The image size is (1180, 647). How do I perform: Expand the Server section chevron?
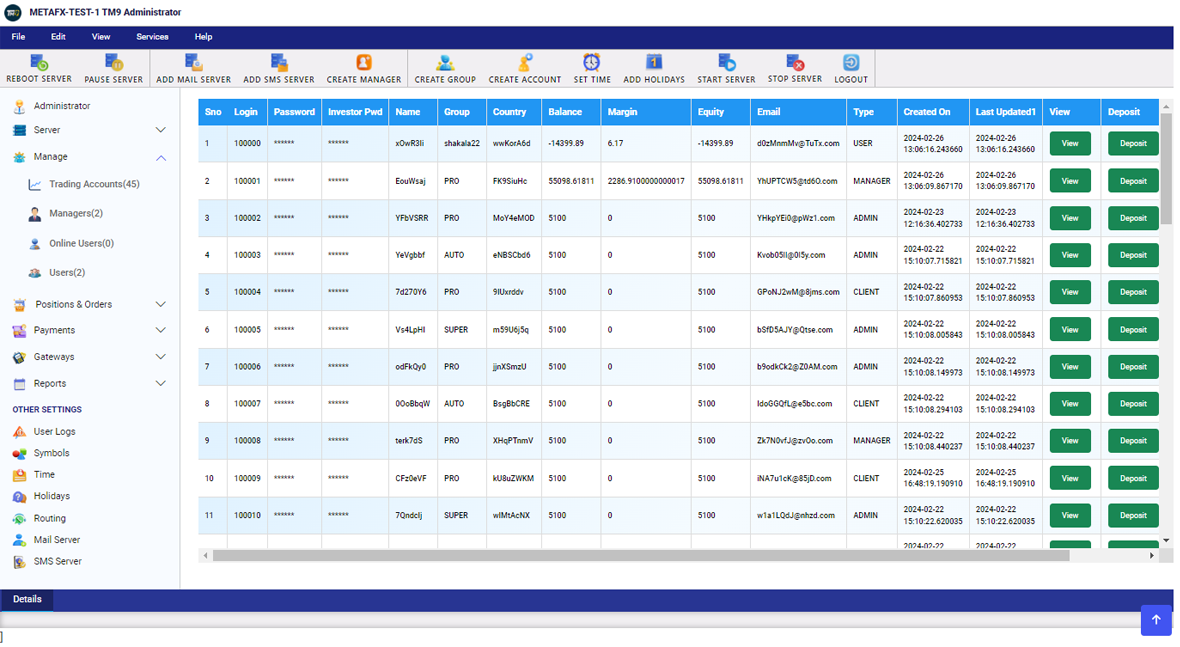(x=160, y=130)
